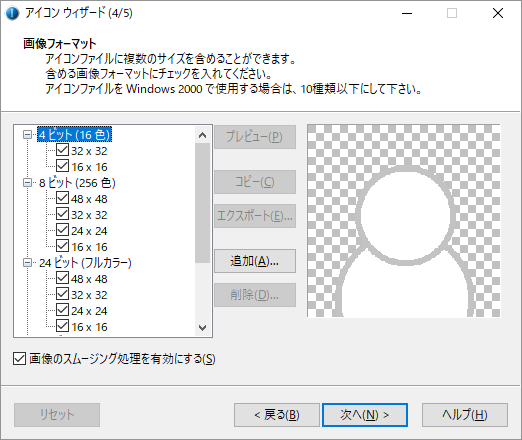Uncheck 32 x 32 under 4 ビット (16 色)
The width and height of the screenshot is (522, 440).
click(62, 150)
